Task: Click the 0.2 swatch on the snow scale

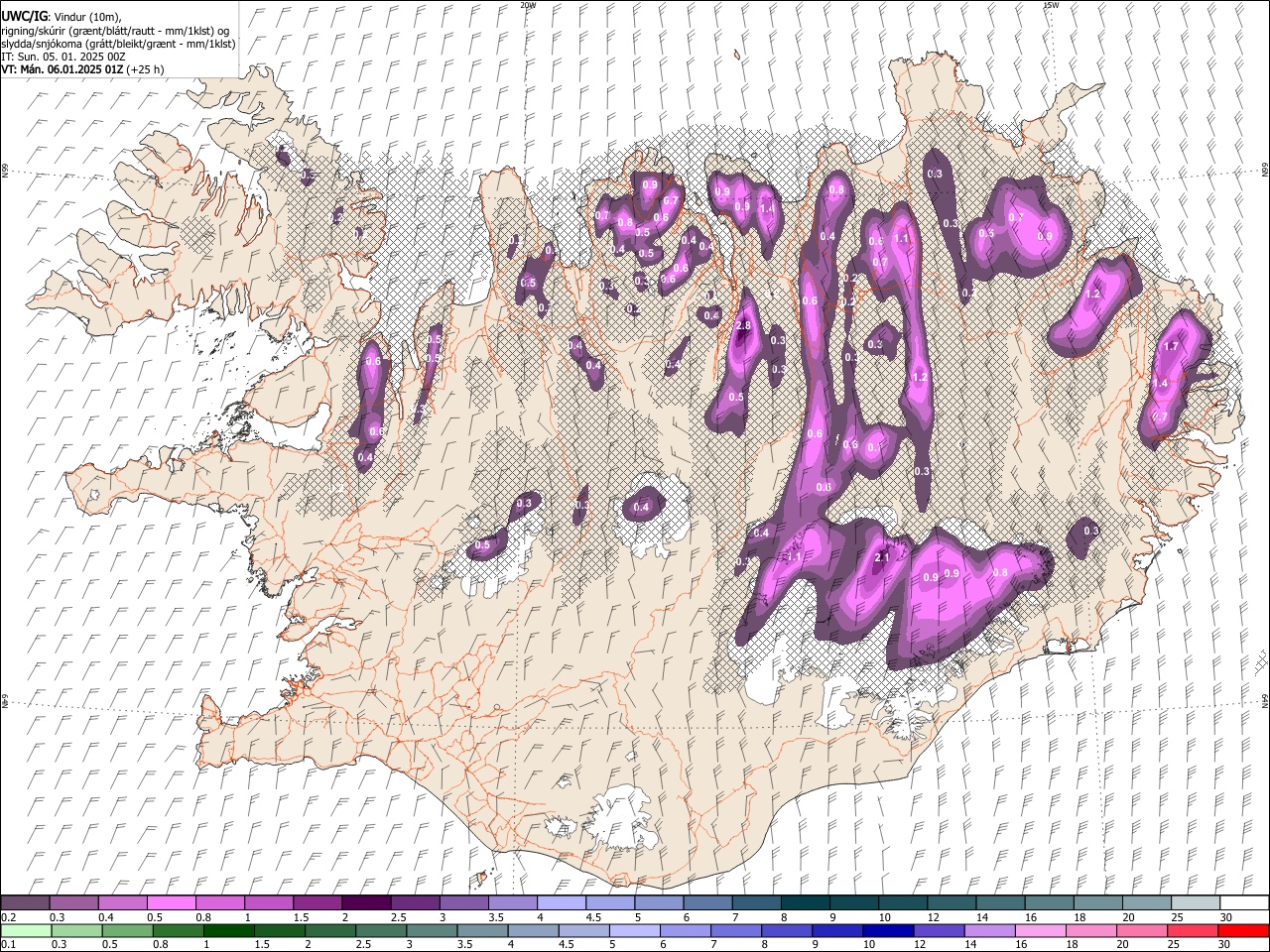Action: [26, 903]
